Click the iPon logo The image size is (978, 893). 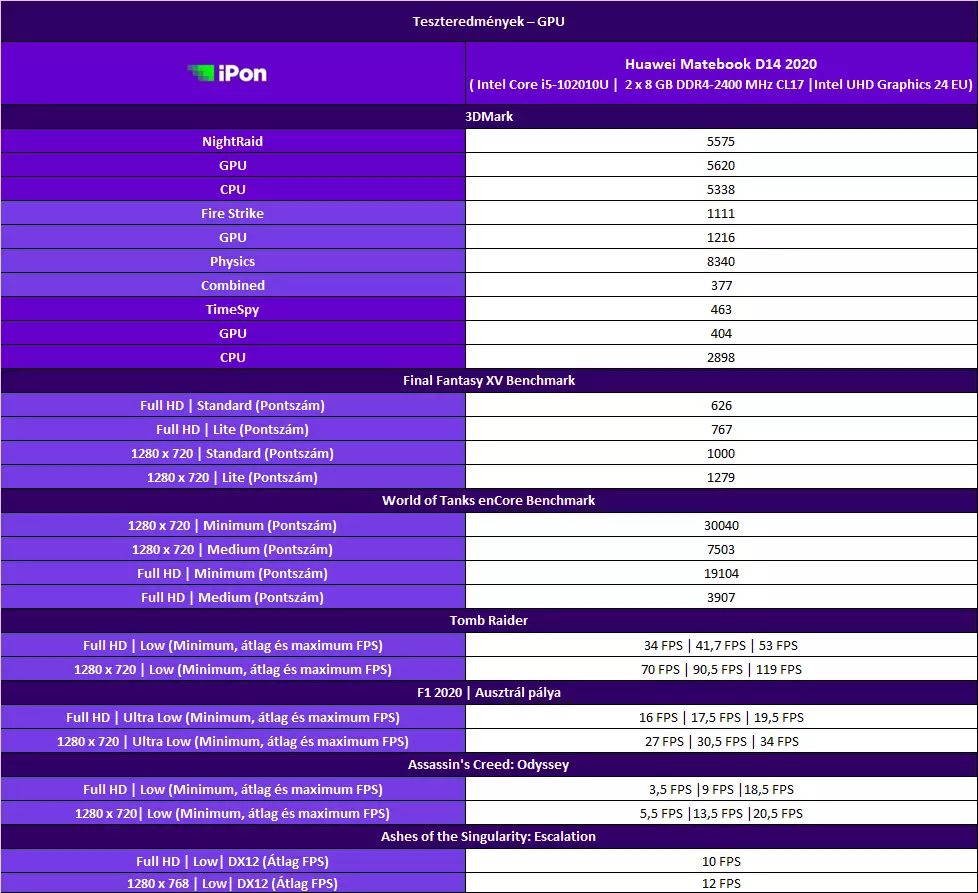pyautogui.click(x=227, y=74)
